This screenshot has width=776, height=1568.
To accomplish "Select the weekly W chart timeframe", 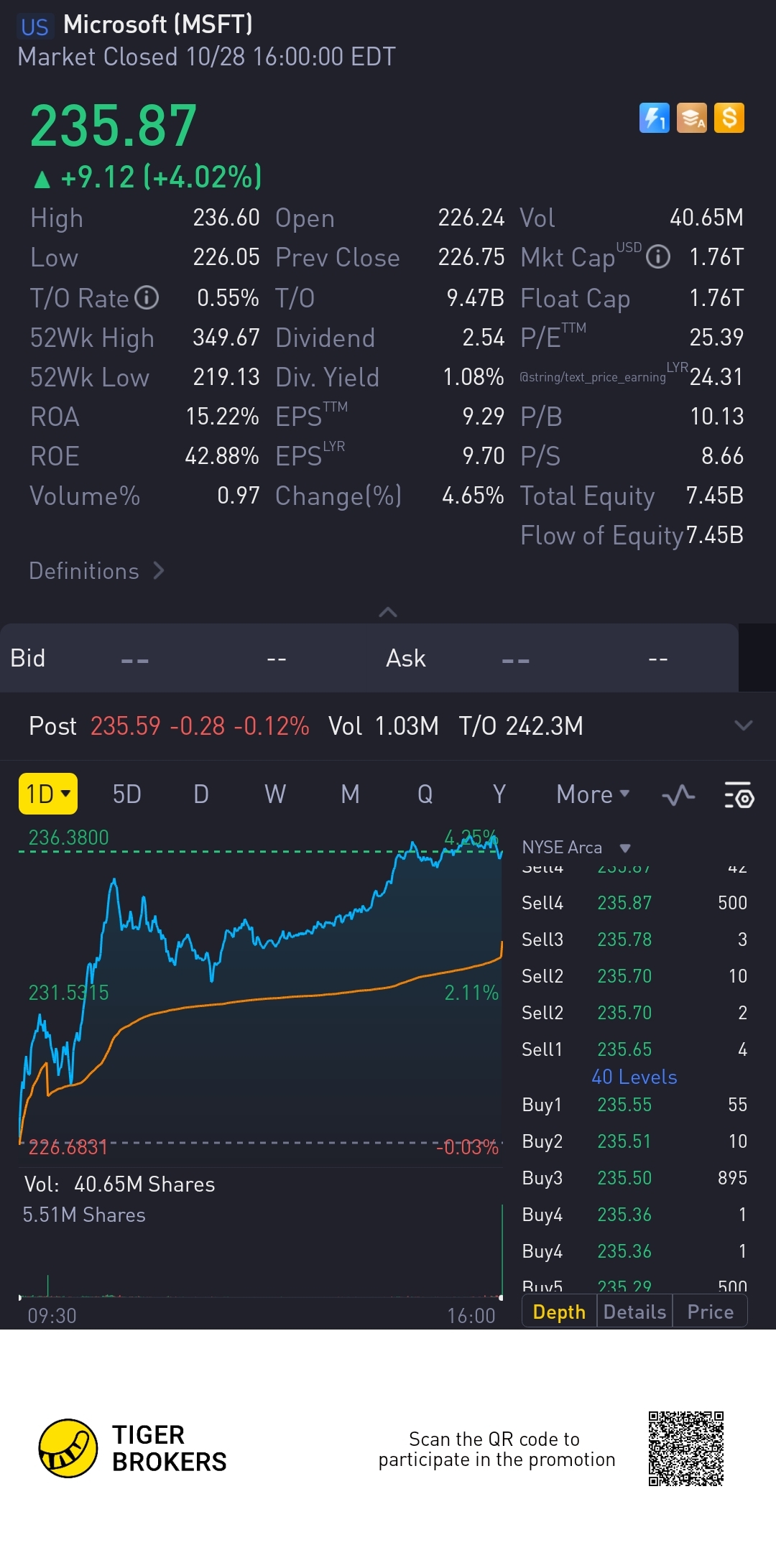I will coord(275,794).
